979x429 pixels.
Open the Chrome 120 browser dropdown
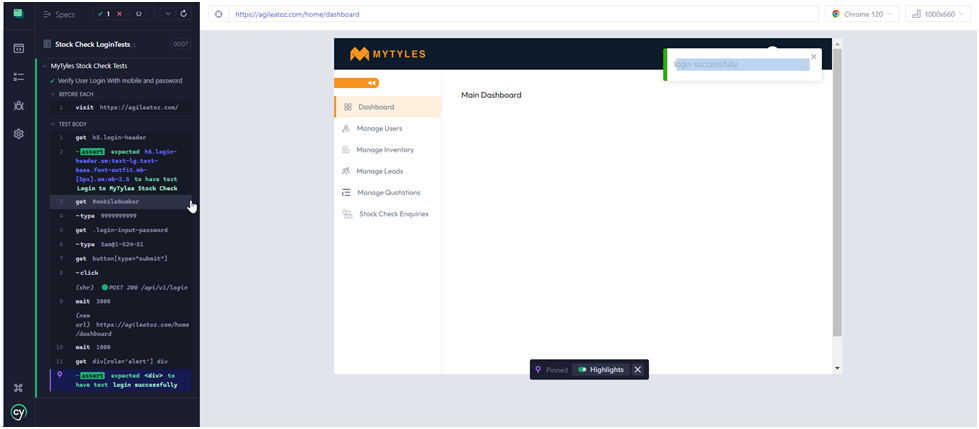coord(862,14)
